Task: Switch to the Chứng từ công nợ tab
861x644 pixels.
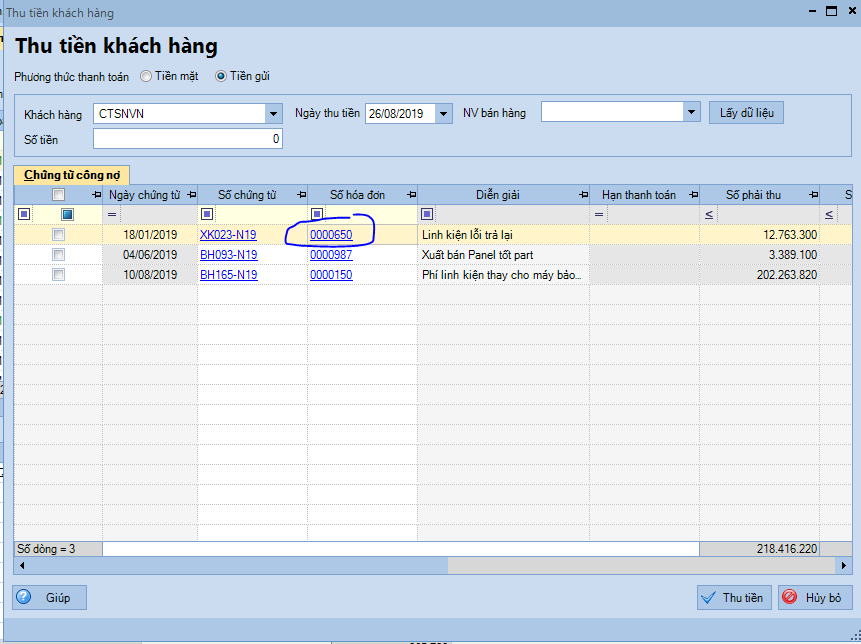Action: point(71,174)
